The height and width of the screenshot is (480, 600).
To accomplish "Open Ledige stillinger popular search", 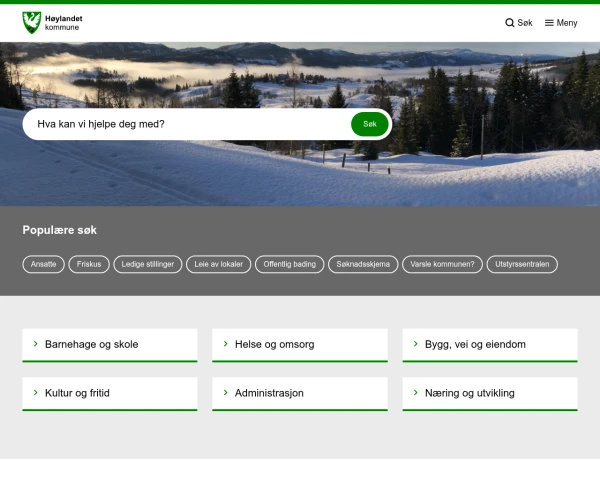I will pos(148,265).
